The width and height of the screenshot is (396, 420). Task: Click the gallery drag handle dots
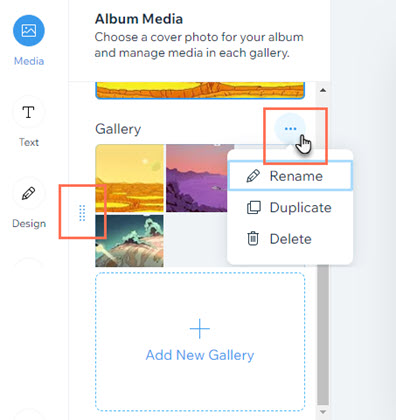point(82,213)
